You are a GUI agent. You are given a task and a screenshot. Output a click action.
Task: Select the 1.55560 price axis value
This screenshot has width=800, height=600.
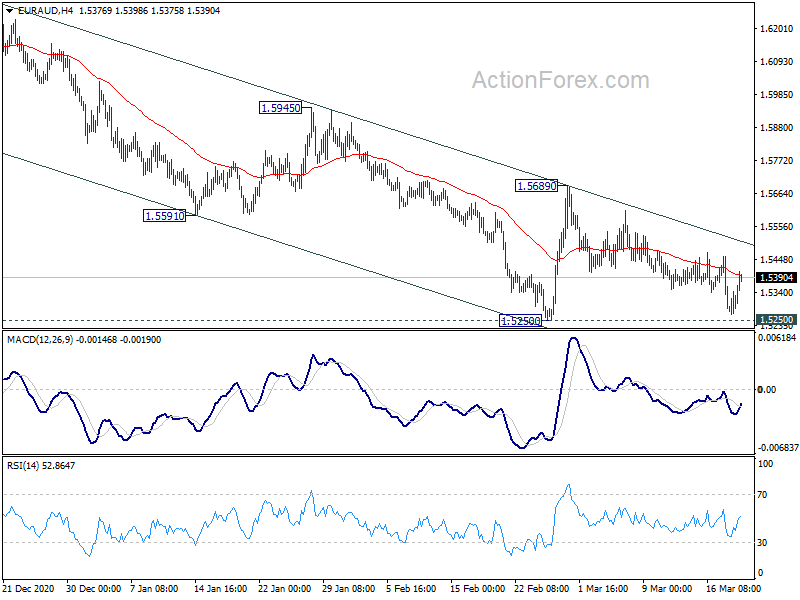click(777, 227)
